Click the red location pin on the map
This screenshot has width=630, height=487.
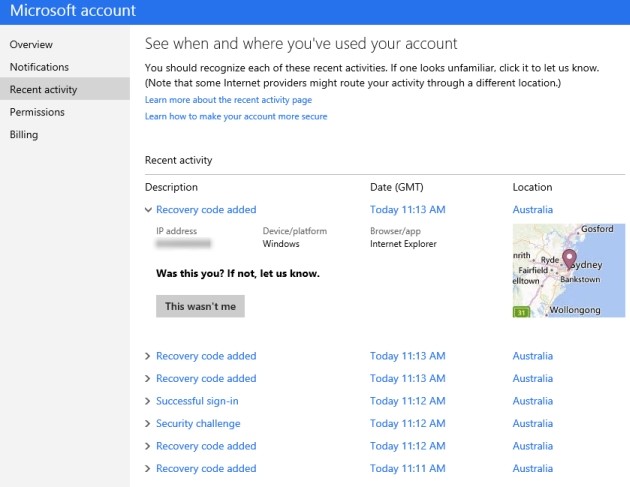click(570, 260)
